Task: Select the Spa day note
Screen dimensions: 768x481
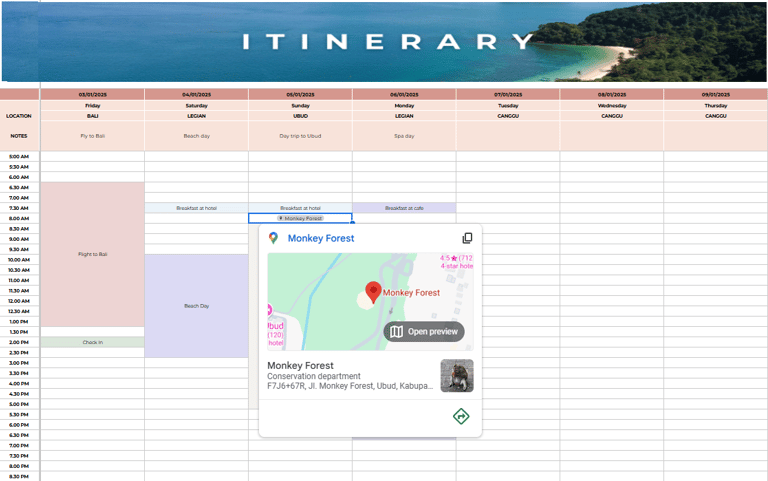Action: 404,136
